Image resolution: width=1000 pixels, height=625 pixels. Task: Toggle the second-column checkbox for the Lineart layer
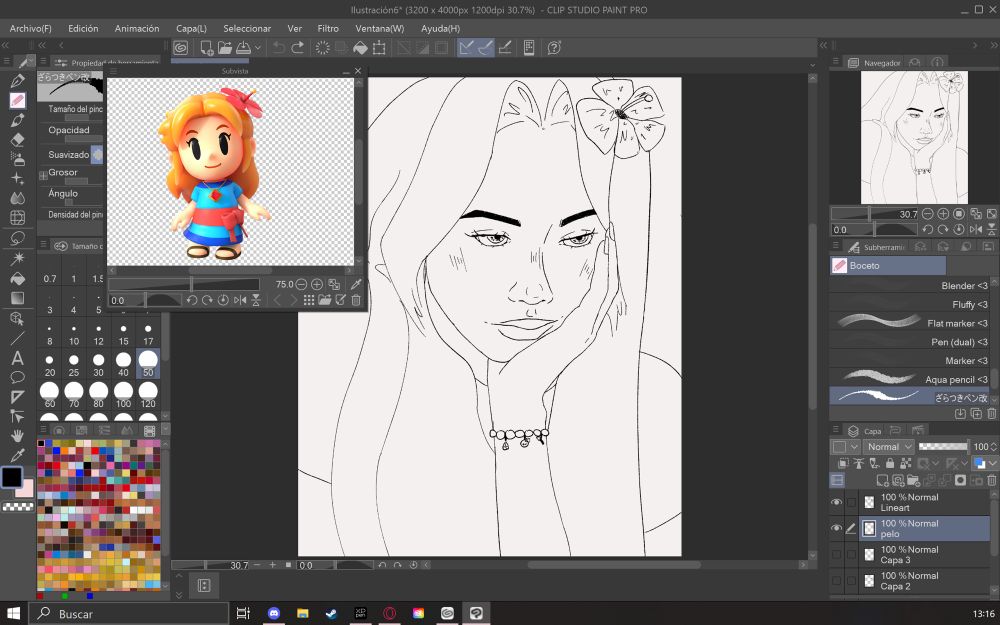[x=851, y=503]
